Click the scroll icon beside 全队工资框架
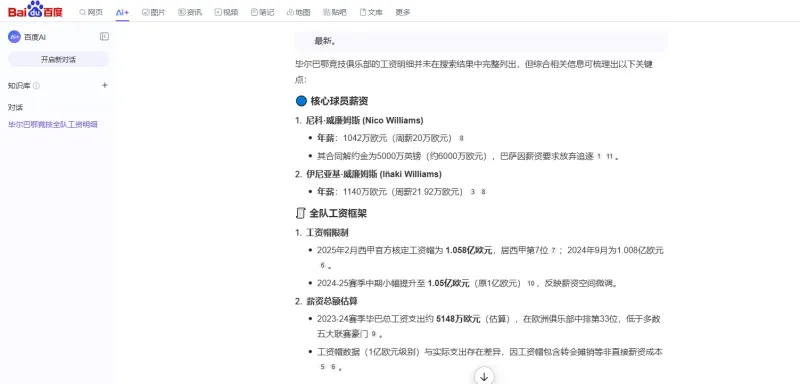 coord(301,213)
